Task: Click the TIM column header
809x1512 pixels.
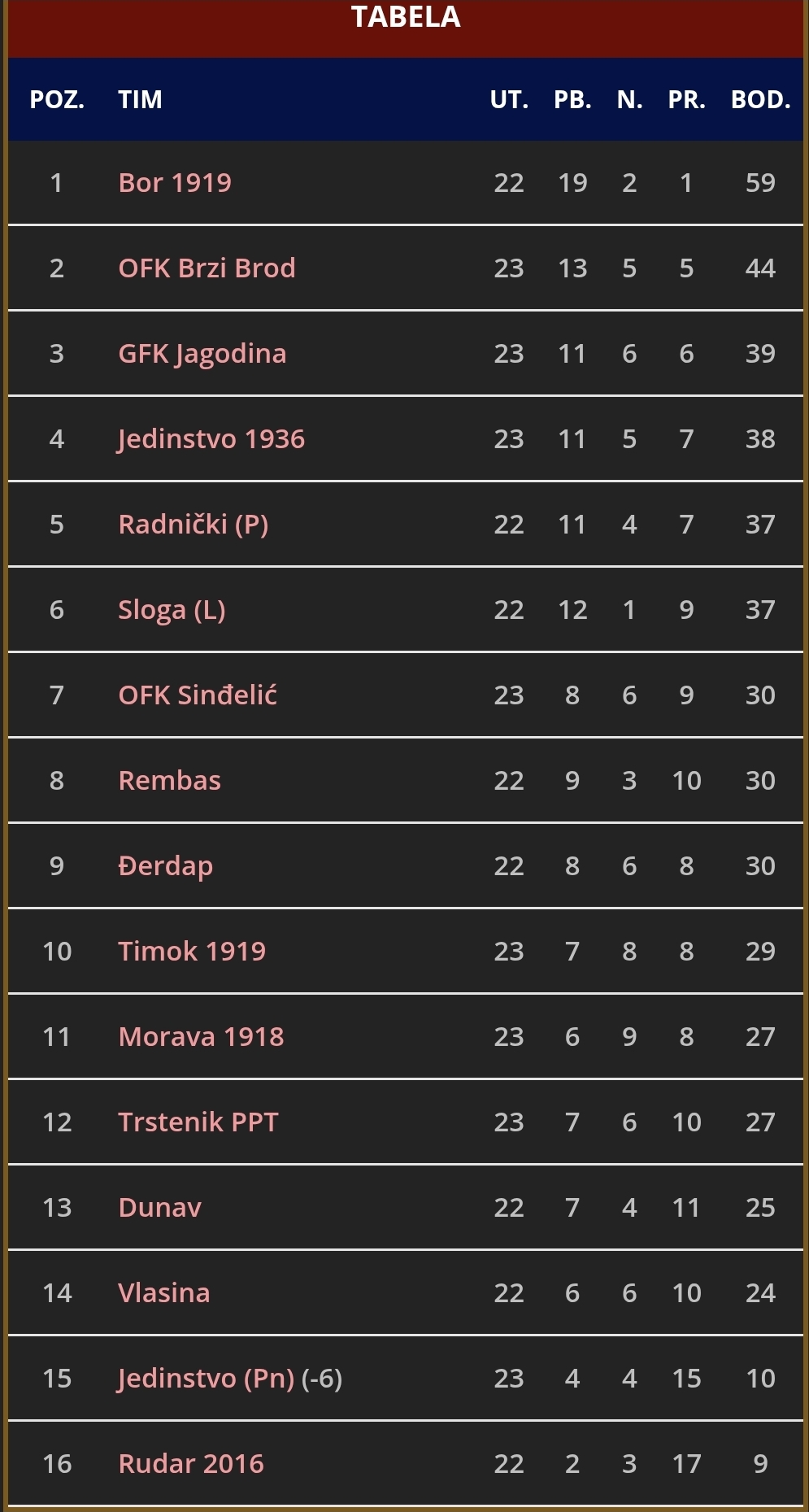Action: pos(140,100)
